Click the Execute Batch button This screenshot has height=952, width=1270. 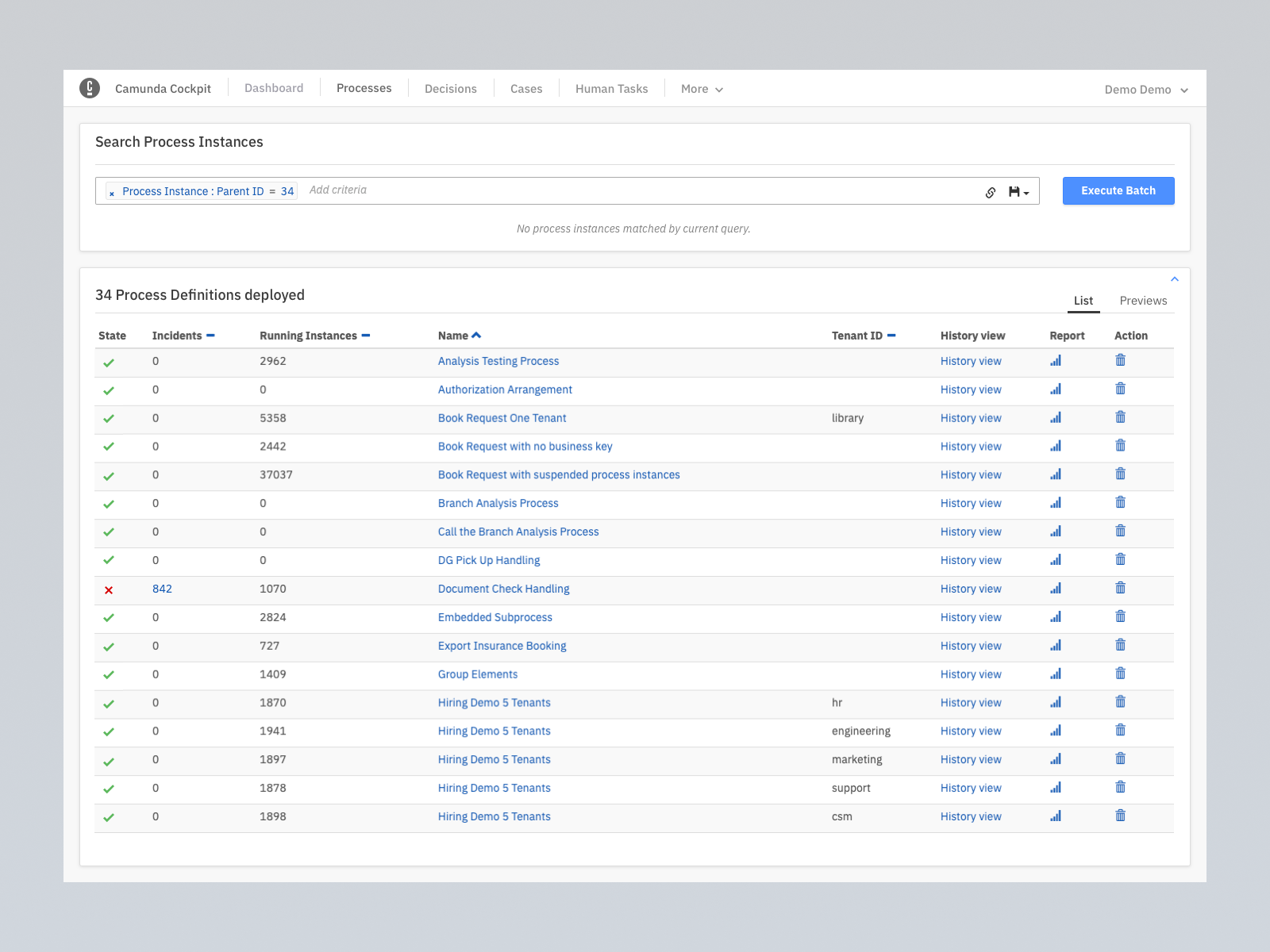[1118, 190]
